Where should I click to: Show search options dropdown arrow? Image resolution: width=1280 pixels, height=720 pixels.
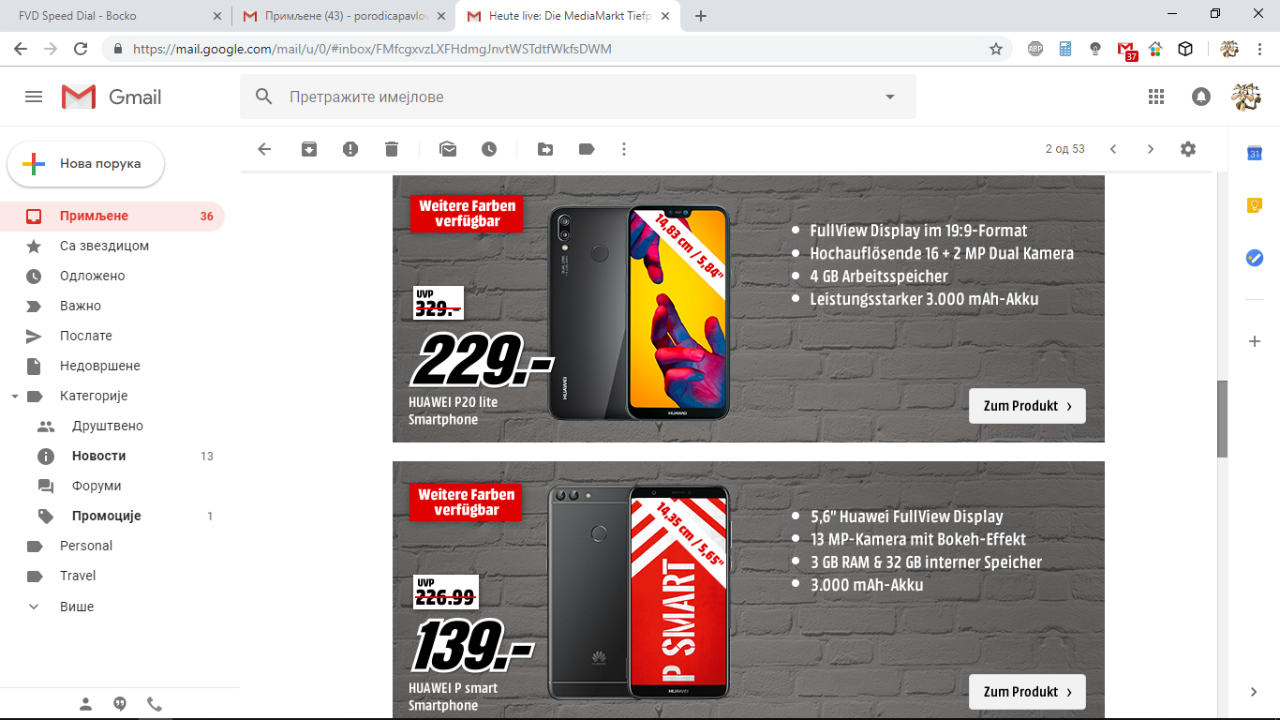tap(890, 97)
